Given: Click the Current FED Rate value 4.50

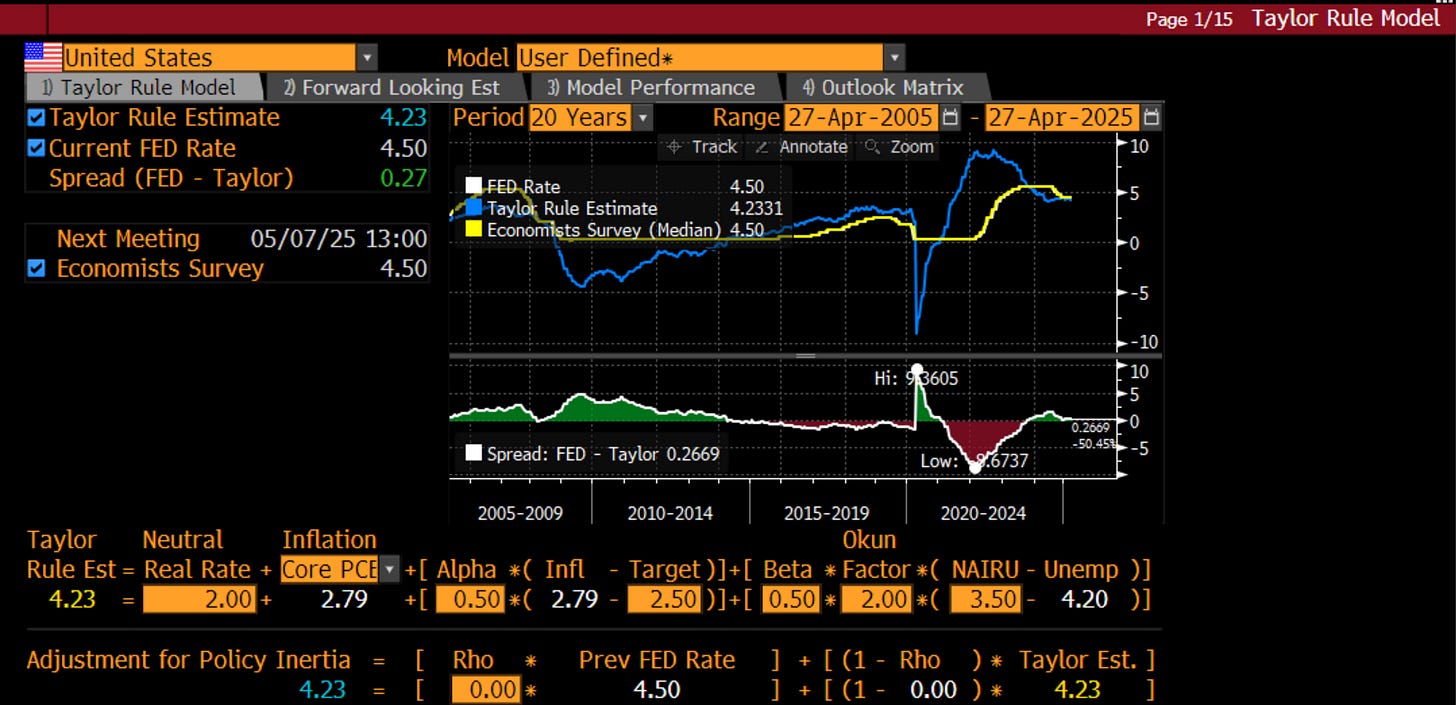Looking at the screenshot, I should click(x=403, y=148).
